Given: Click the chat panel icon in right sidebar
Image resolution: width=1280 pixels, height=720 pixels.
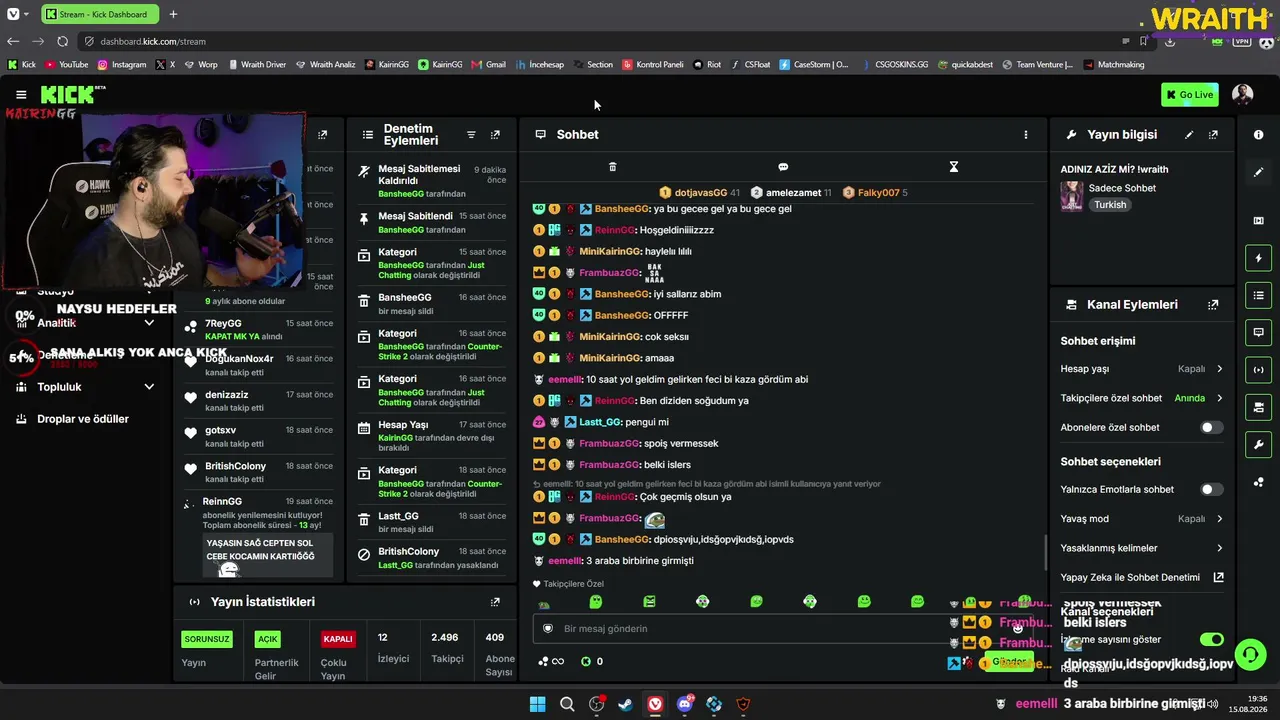Looking at the screenshot, I should (x=1258, y=332).
